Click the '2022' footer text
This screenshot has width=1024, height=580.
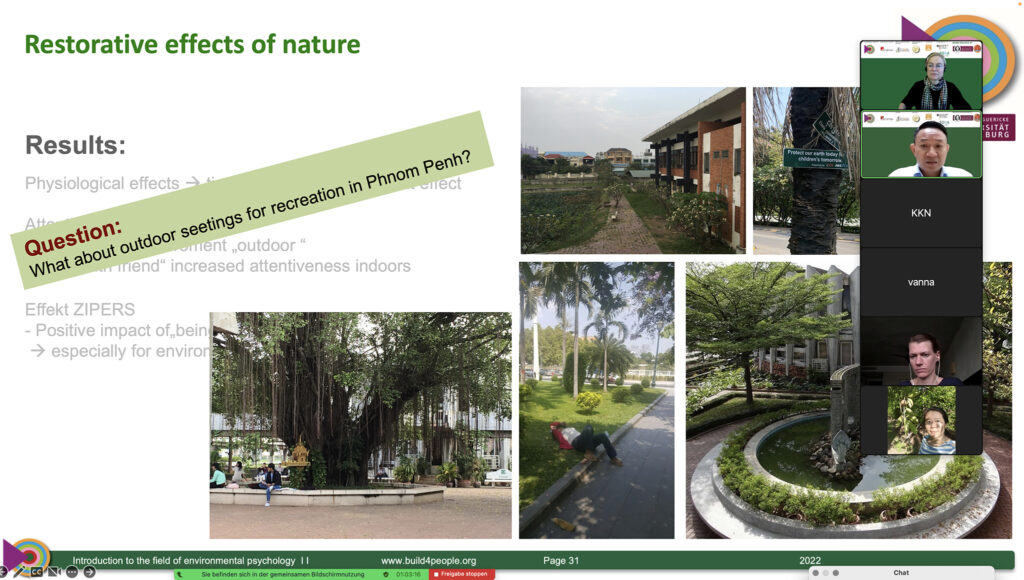[810, 560]
